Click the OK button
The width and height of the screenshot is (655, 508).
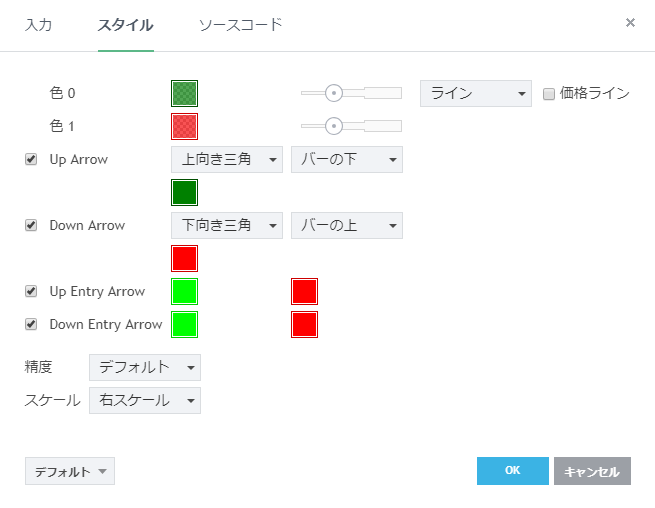pyautogui.click(x=512, y=471)
